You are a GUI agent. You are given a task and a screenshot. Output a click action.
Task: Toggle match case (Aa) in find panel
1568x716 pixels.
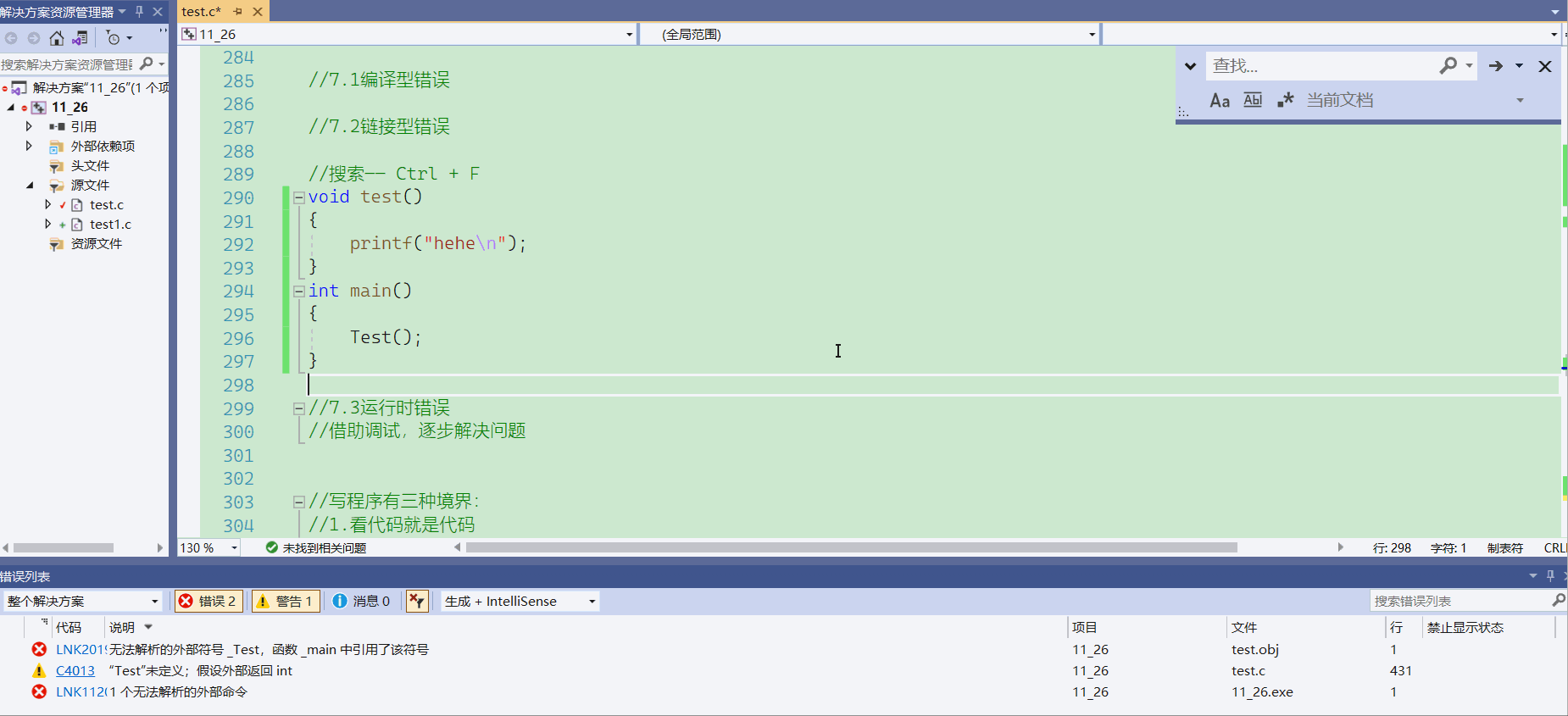pyautogui.click(x=1220, y=101)
